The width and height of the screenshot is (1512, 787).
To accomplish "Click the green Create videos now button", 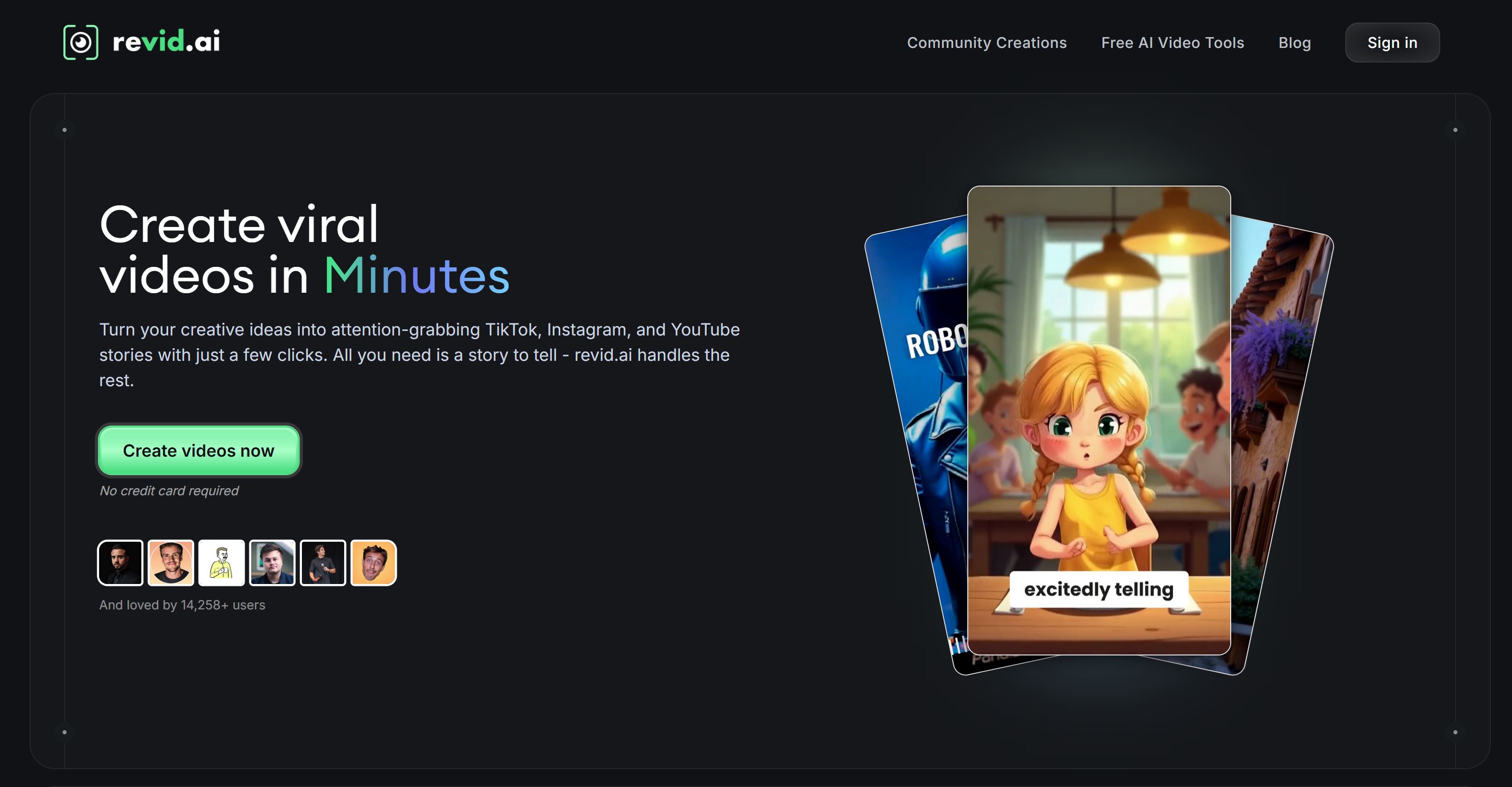I will [x=198, y=451].
